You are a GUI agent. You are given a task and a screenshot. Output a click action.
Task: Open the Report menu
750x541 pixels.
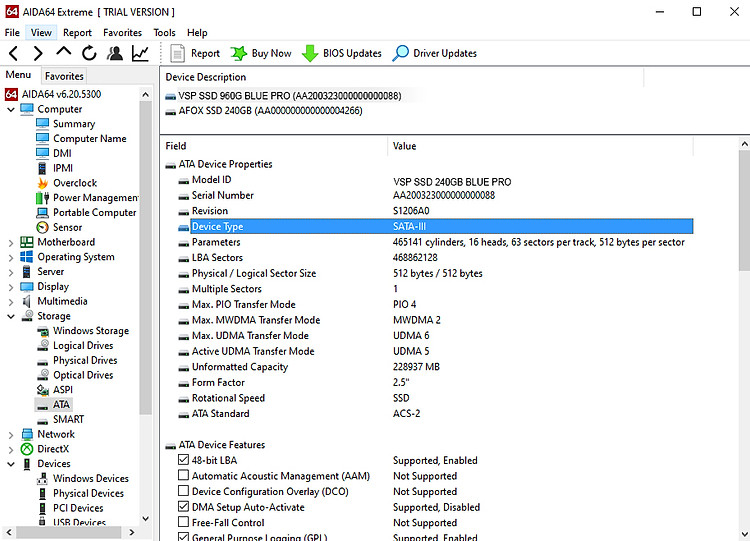(x=77, y=33)
